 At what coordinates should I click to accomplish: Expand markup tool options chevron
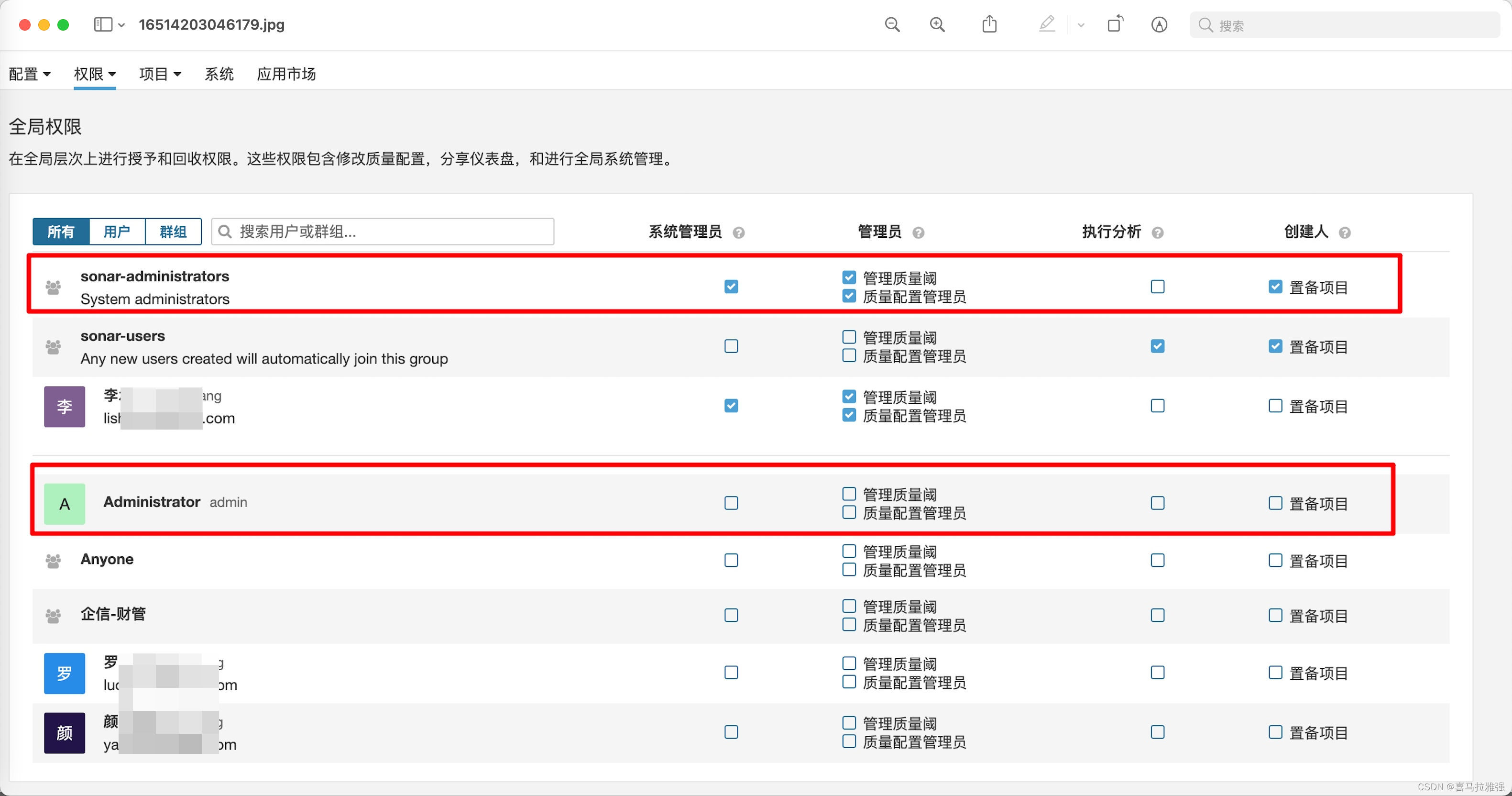[1081, 25]
